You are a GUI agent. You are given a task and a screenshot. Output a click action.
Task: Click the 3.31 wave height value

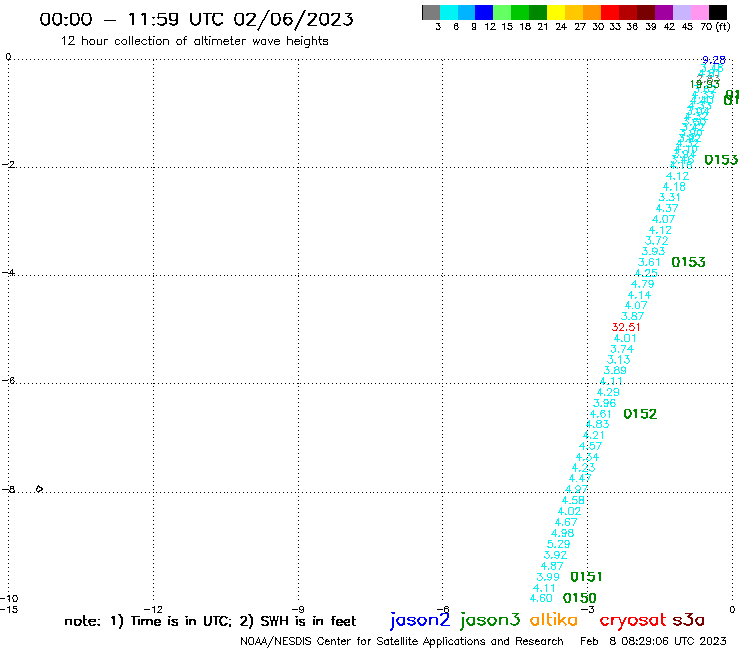pyautogui.click(x=669, y=197)
